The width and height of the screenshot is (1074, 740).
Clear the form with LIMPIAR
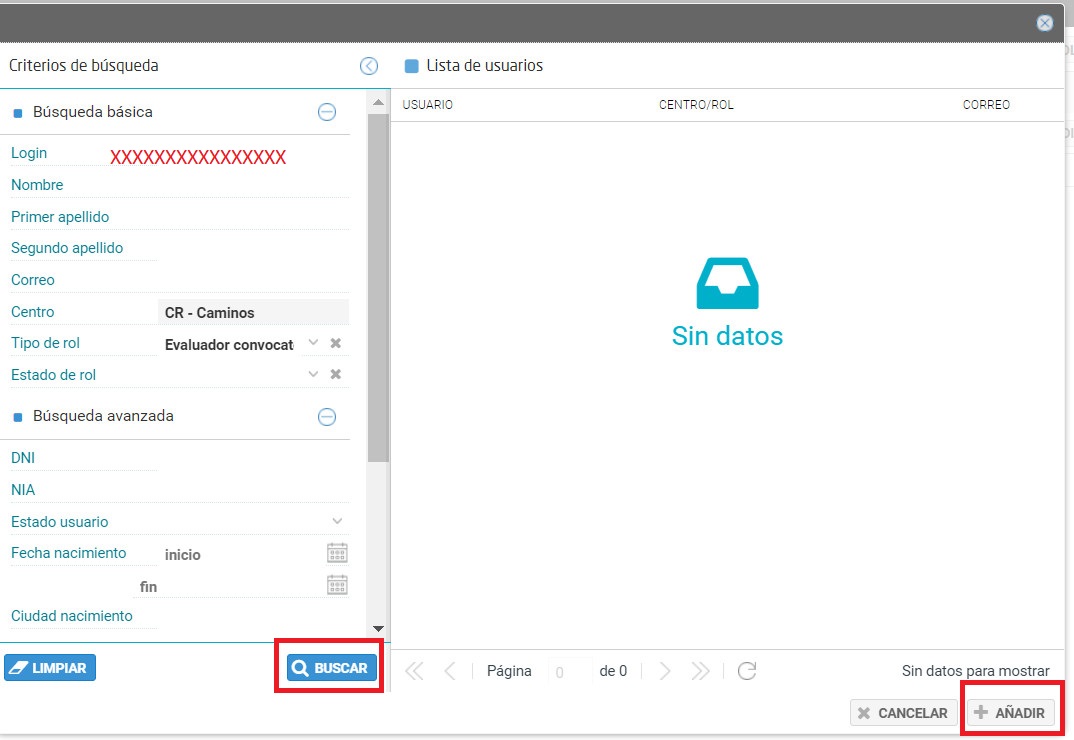point(49,667)
